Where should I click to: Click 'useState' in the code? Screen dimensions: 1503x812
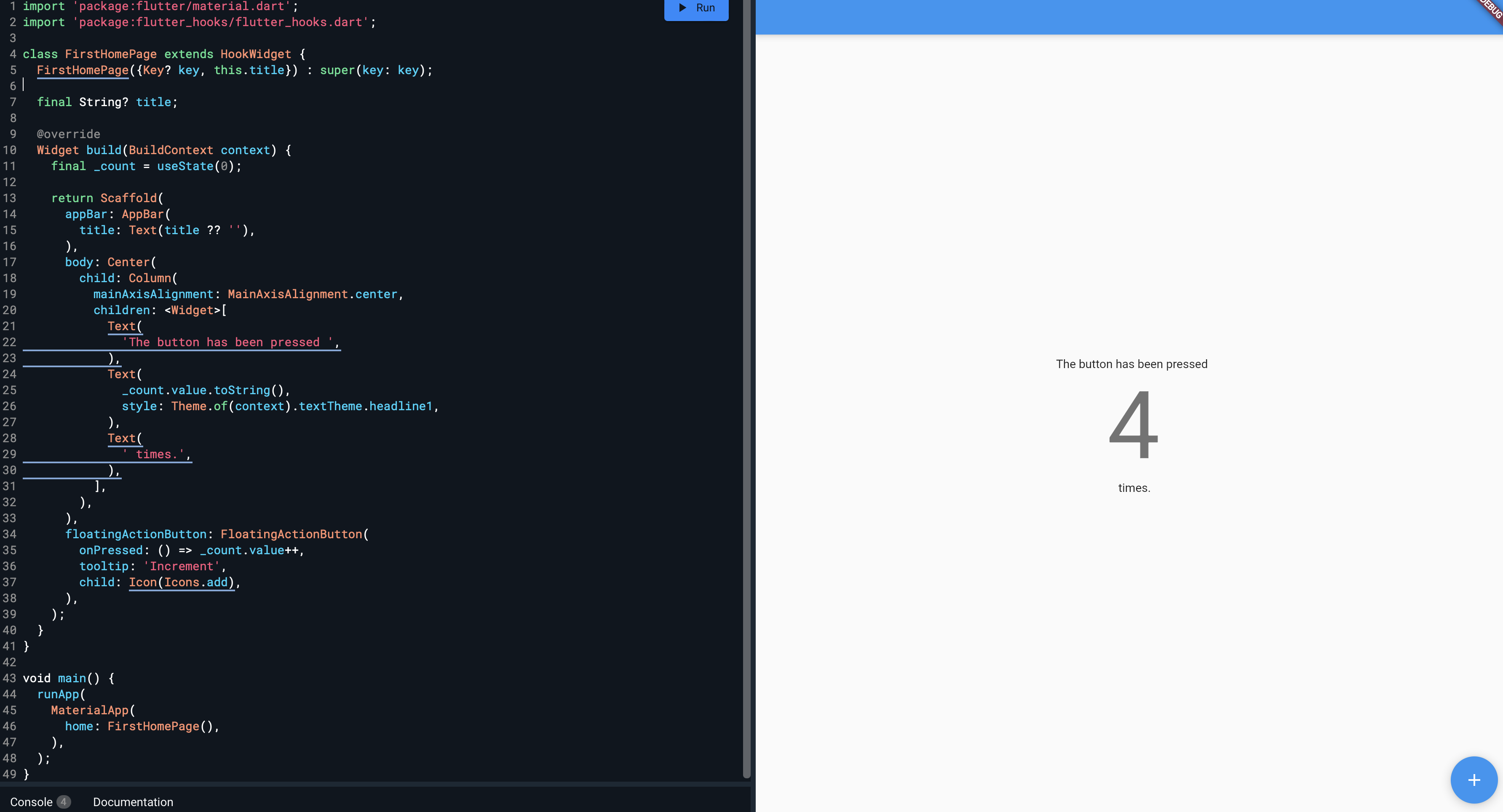coord(185,166)
